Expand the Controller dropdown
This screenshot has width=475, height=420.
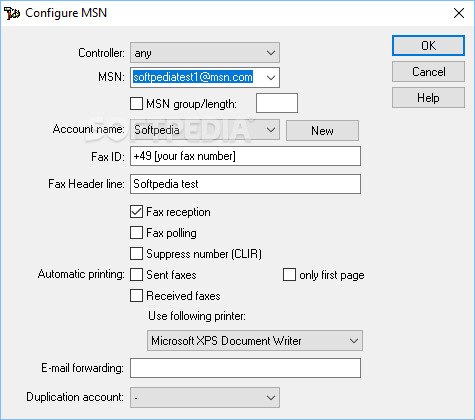pos(205,52)
